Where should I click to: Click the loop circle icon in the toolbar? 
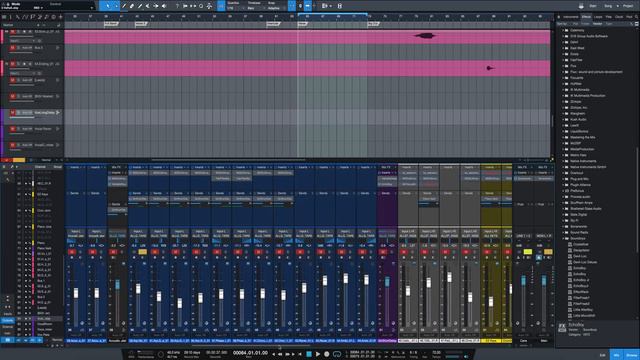pyautogui.click(x=201, y=6)
